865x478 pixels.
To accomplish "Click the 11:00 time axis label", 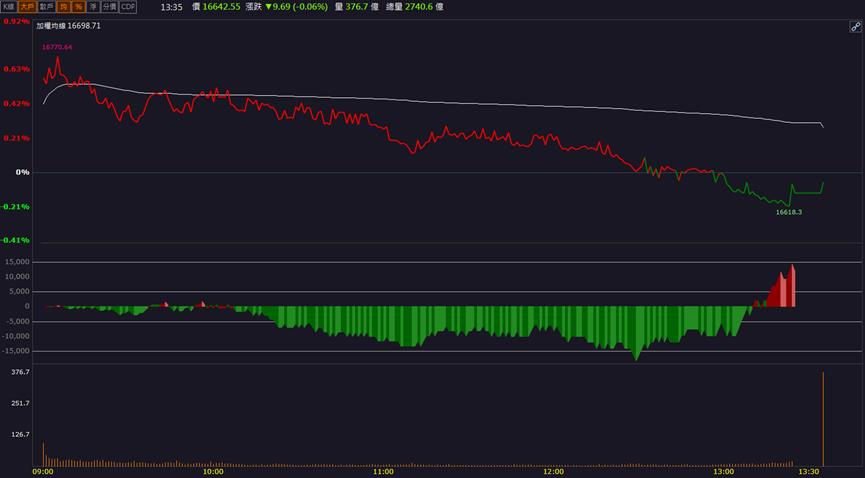I will click(383, 471).
